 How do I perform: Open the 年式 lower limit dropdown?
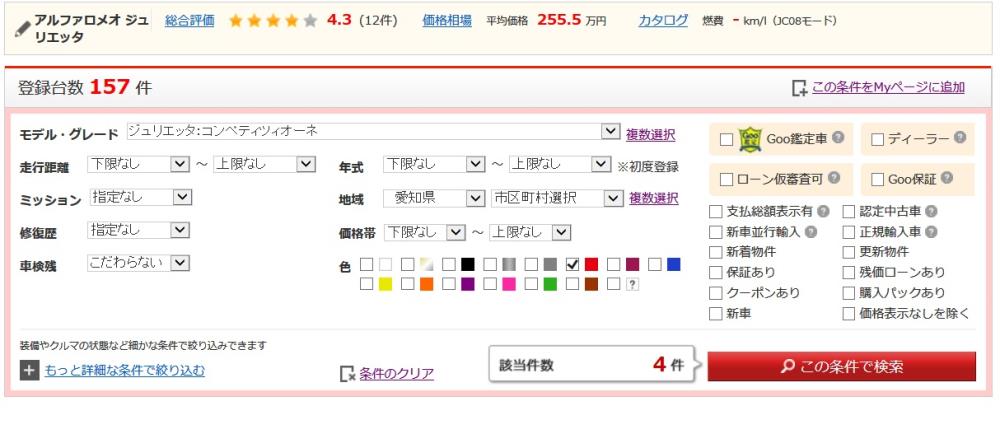[x=434, y=164]
